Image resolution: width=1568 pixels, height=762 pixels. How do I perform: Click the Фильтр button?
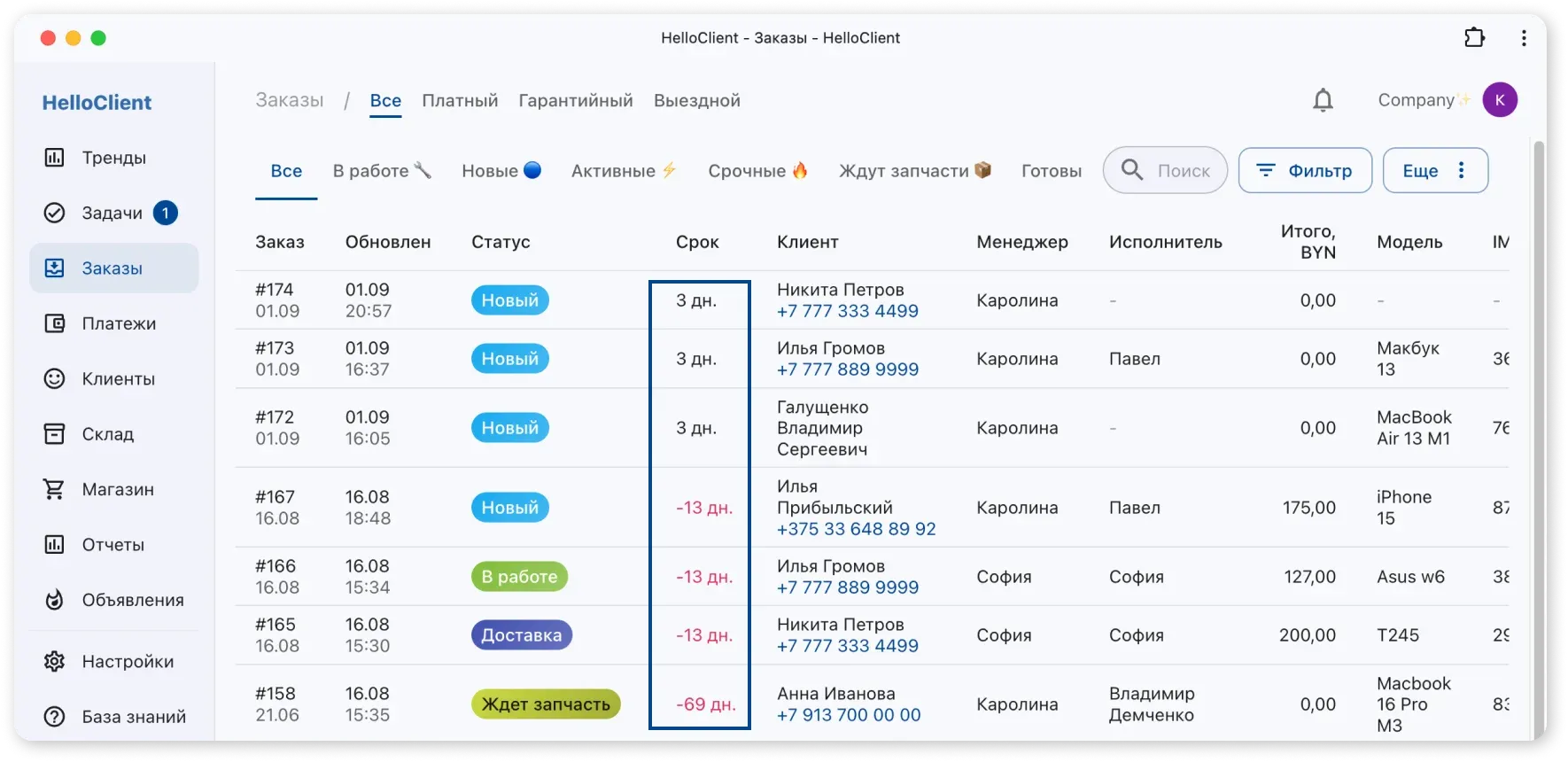pos(1305,170)
